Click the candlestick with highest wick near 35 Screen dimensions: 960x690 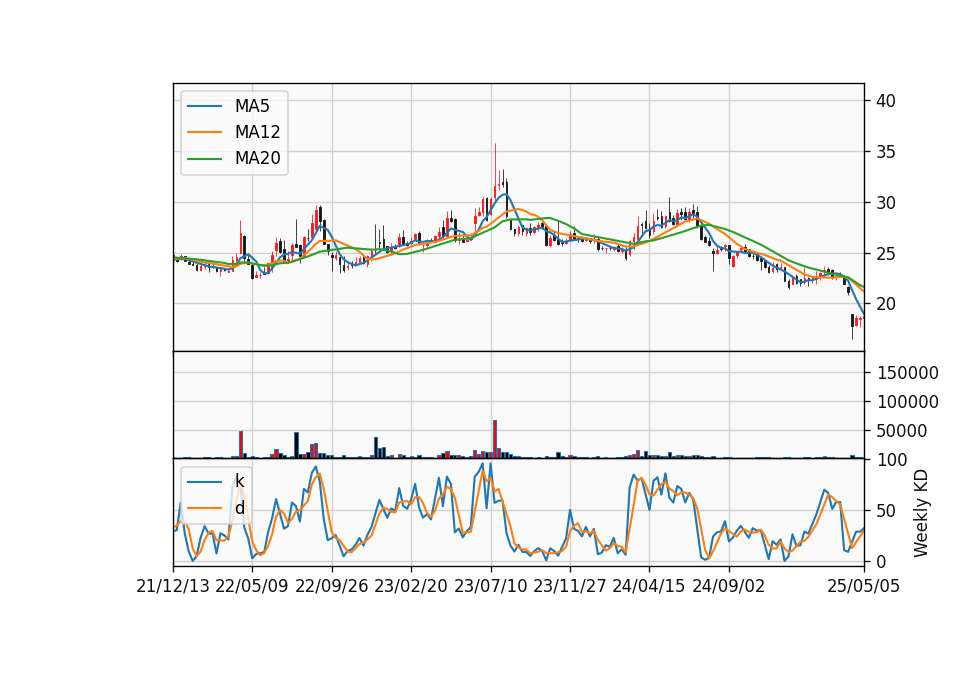pyautogui.click(x=495, y=170)
